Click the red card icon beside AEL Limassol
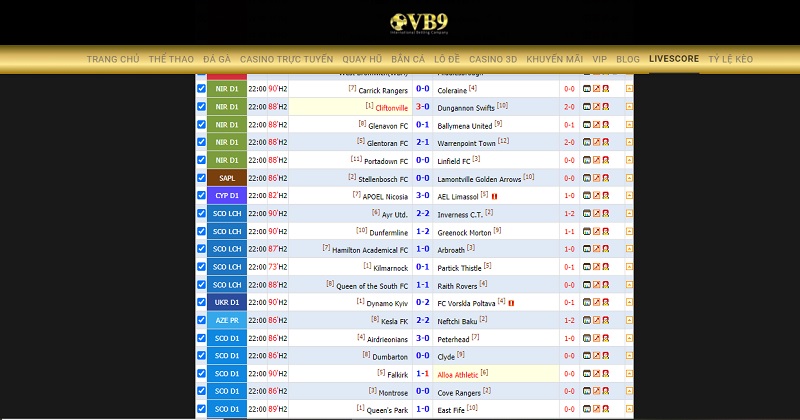The width and height of the screenshot is (800, 420). pyautogui.click(x=494, y=196)
